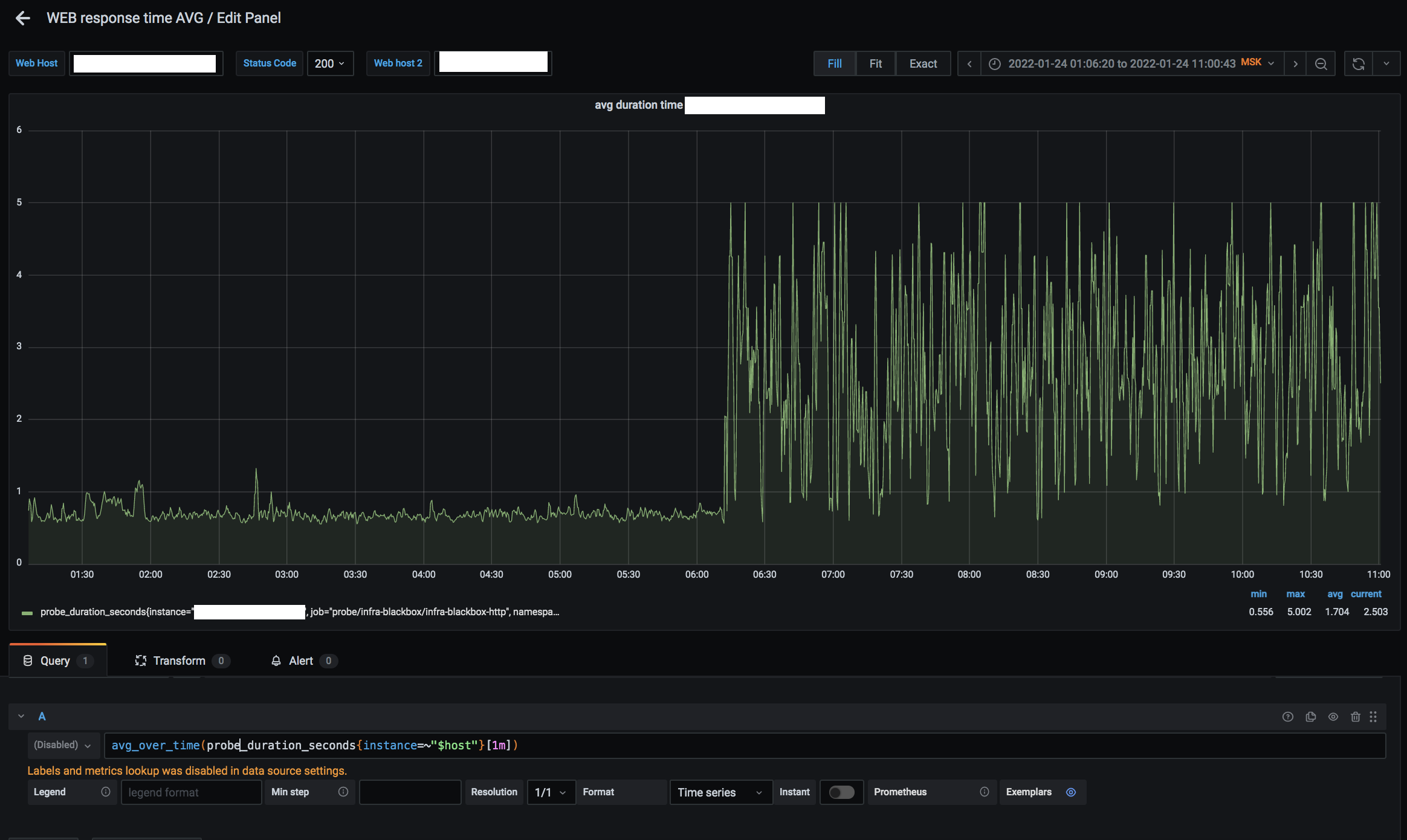Click the Status Code variable label
This screenshot has width=1407, height=840.
(270, 63)
